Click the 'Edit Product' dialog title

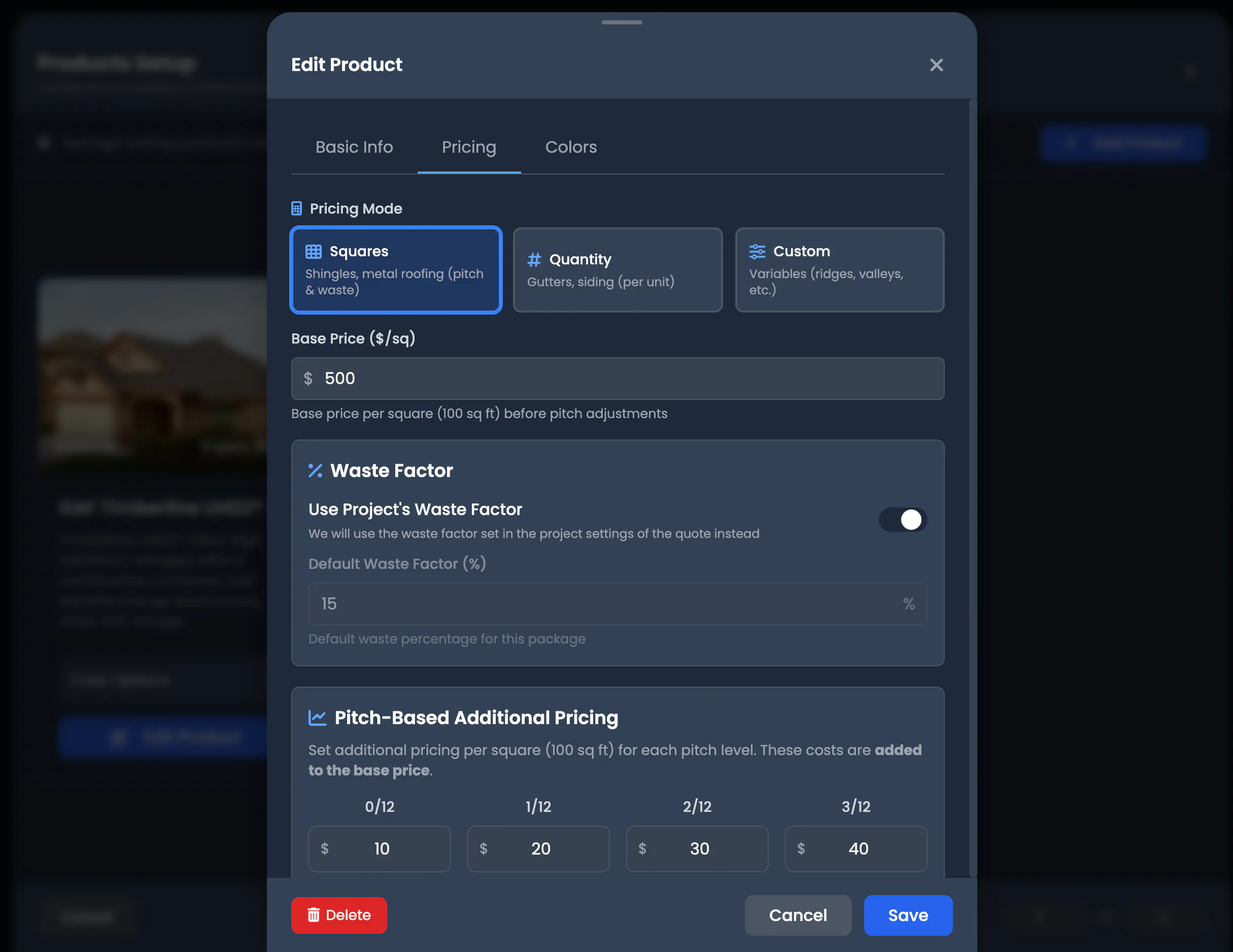tap(347, 65)
